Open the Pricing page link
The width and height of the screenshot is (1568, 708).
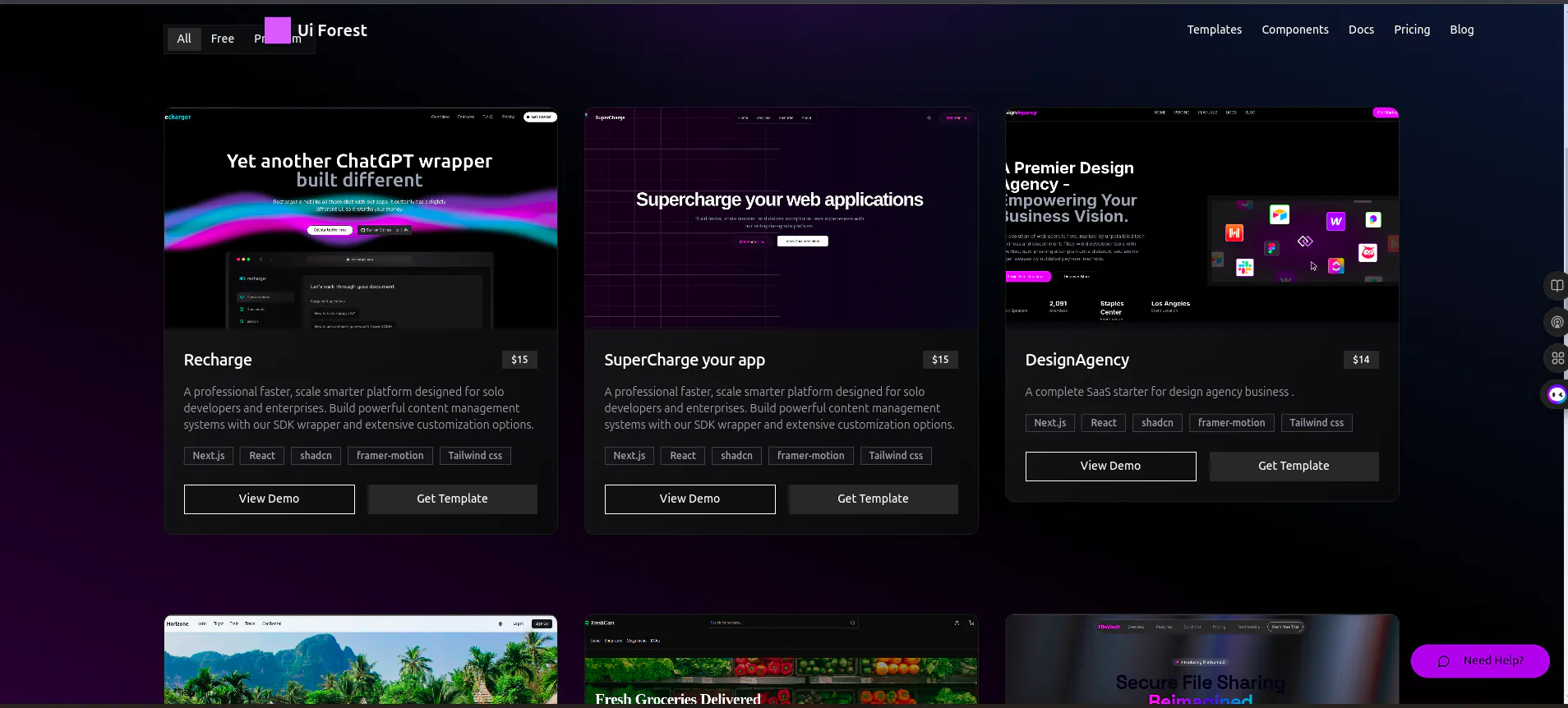pyautogui.click(x=1412, y=30)
